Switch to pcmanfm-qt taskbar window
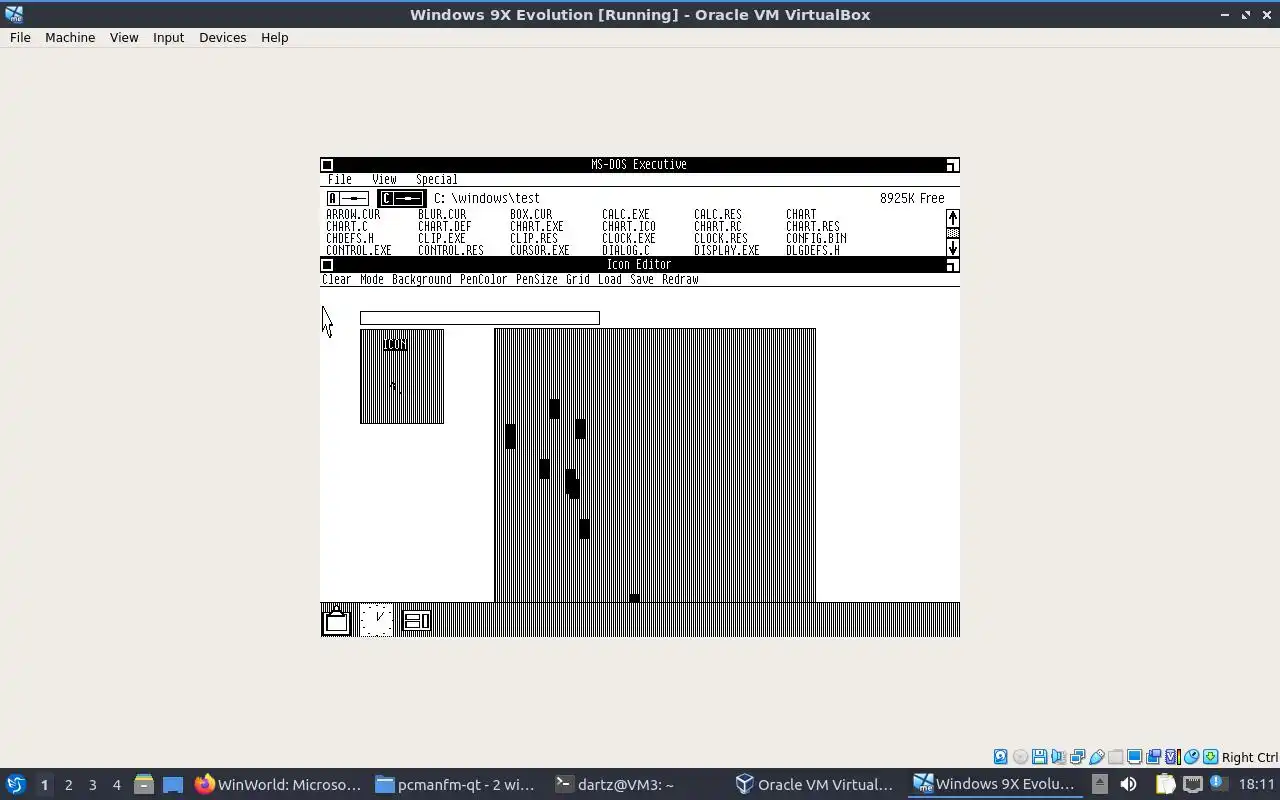This screenshot has height=800, width=1280. 456,784
